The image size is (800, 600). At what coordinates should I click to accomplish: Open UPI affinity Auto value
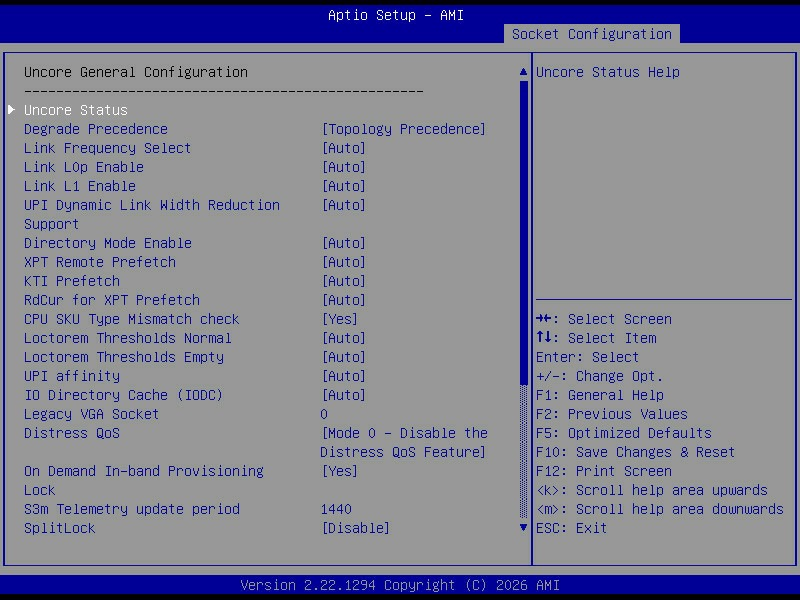[x=343, y=376]
